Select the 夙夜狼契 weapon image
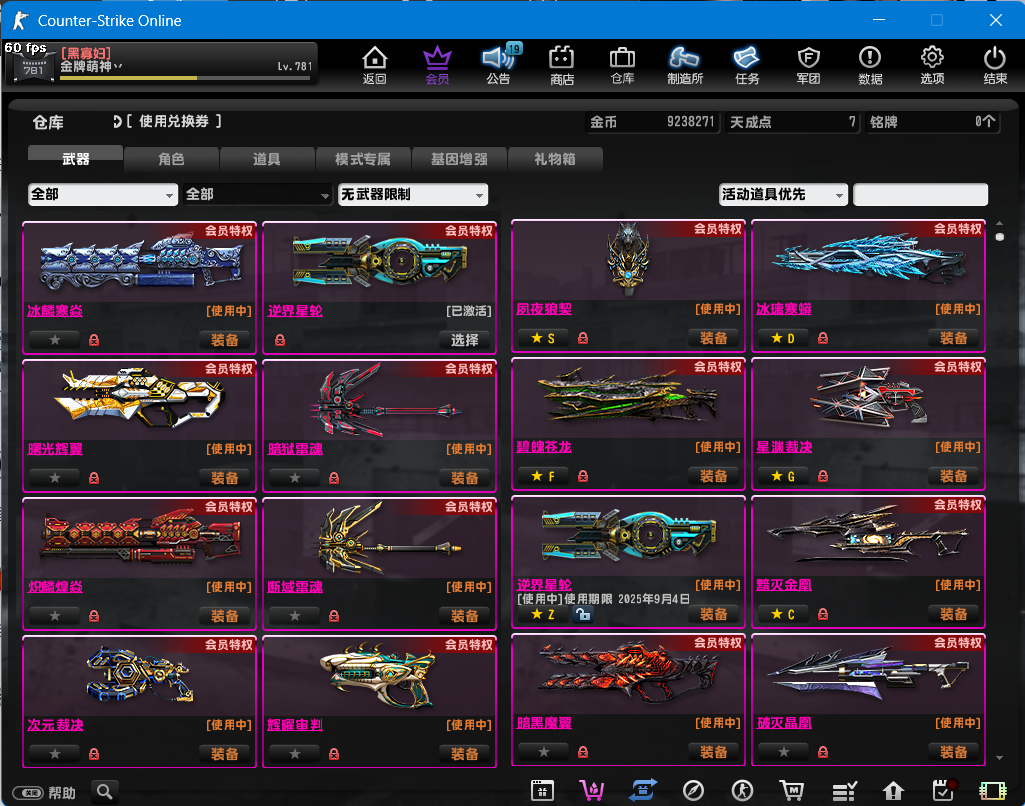 [628, 260]
